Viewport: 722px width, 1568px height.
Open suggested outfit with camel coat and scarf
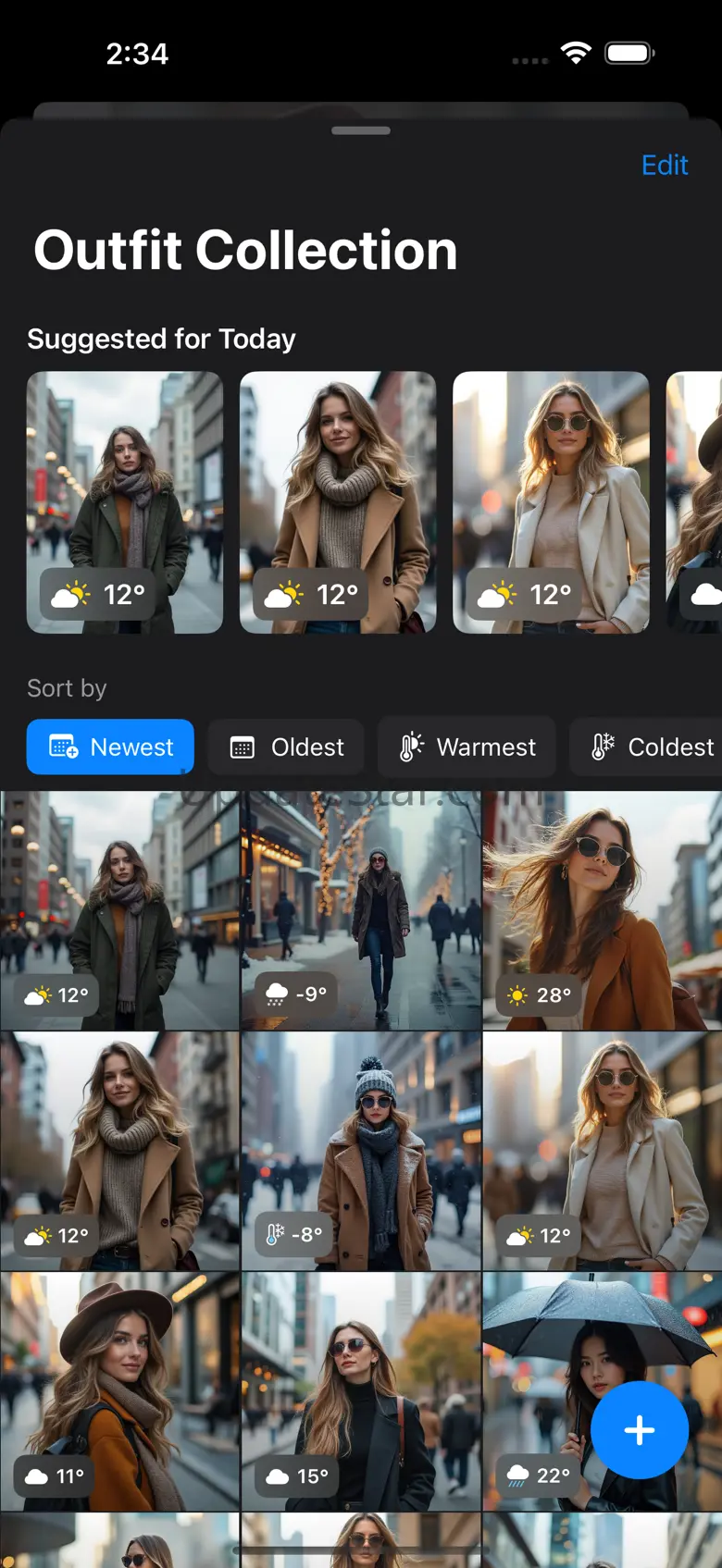tap(338, 502)
